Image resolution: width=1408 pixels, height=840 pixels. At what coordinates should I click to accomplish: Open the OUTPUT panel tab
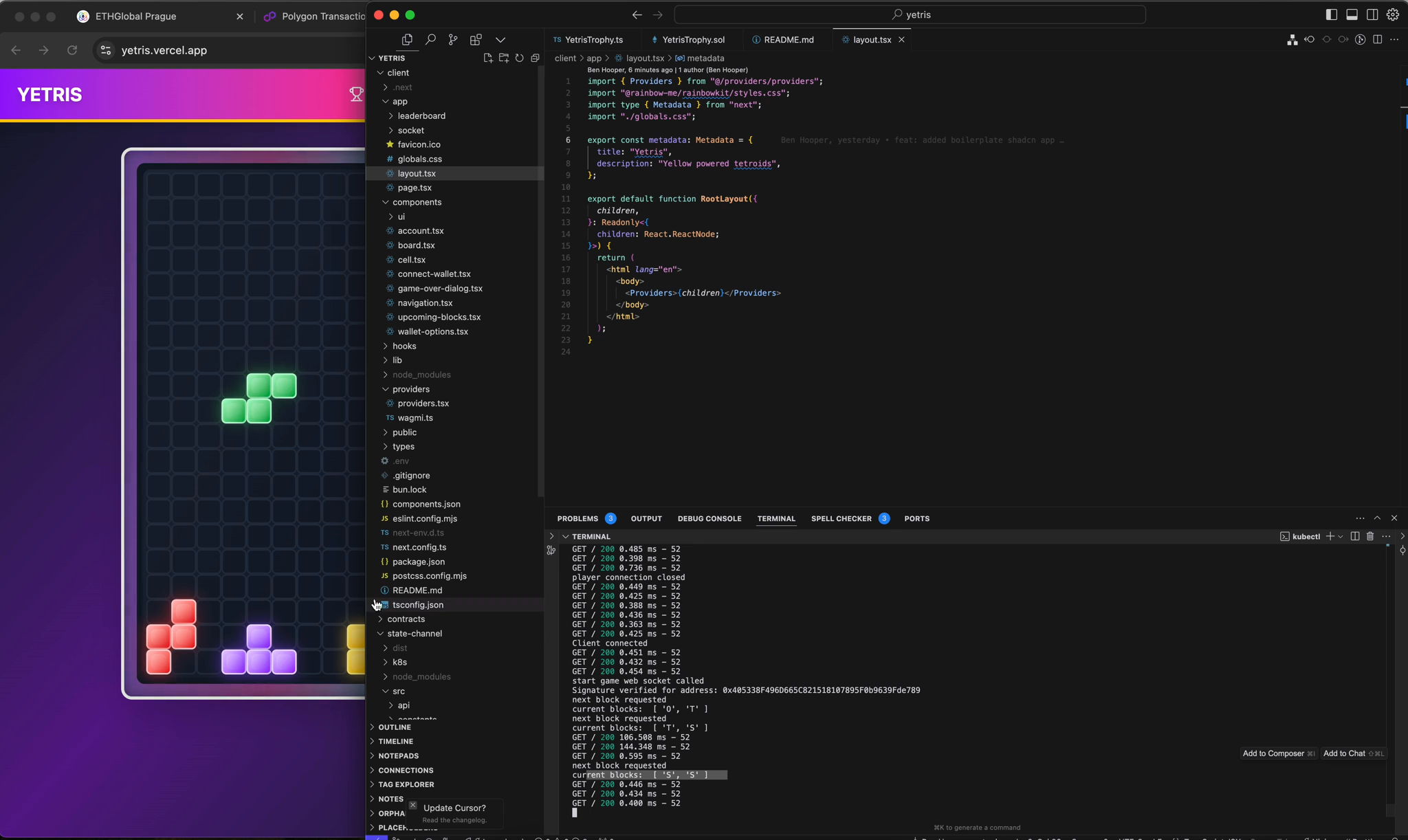tap(646, 519)
